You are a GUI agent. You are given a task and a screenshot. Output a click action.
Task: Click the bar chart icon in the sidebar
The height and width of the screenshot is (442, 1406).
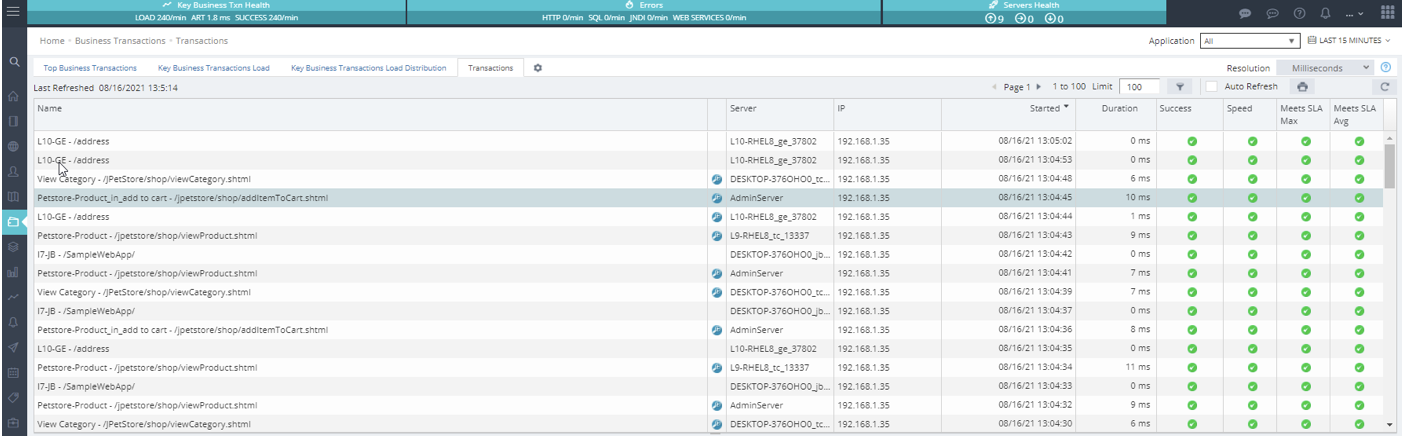[x=14, y=271]
